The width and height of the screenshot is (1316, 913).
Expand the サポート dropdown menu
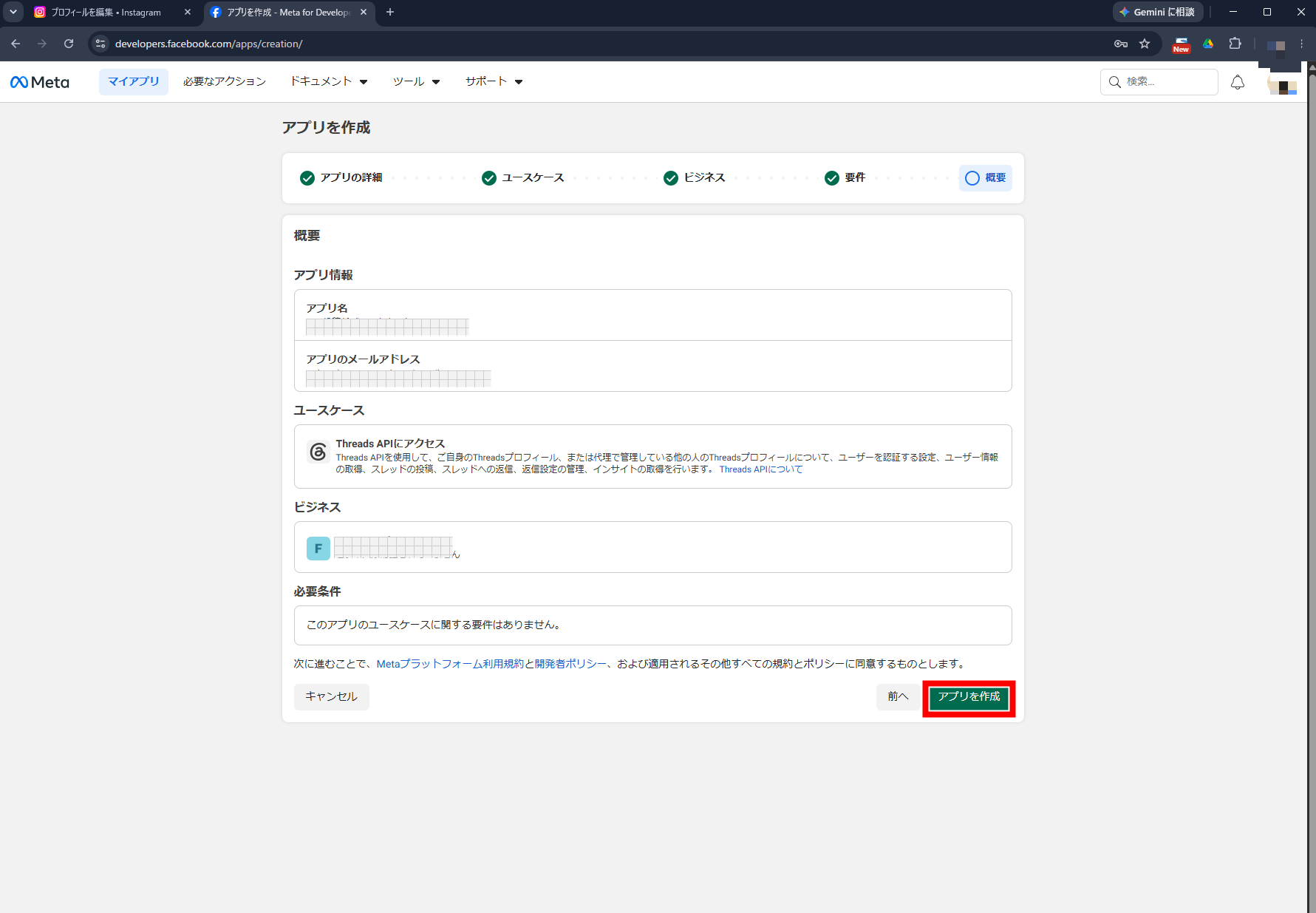[x=494, y=81]
